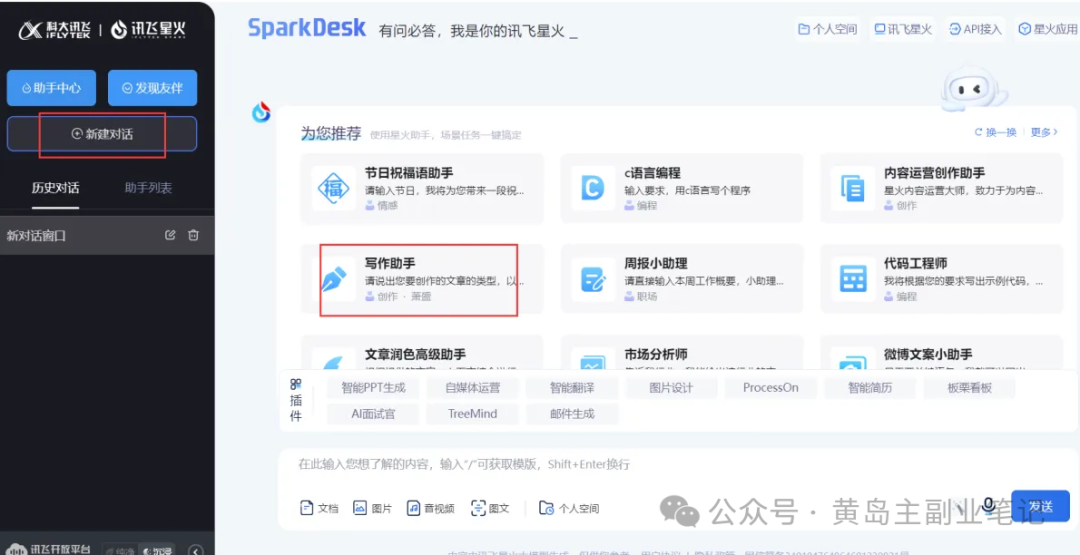Add media with the 音视频 icon
The width and height of the screenshot is (1080, 555).
click(x=430, y=508)
